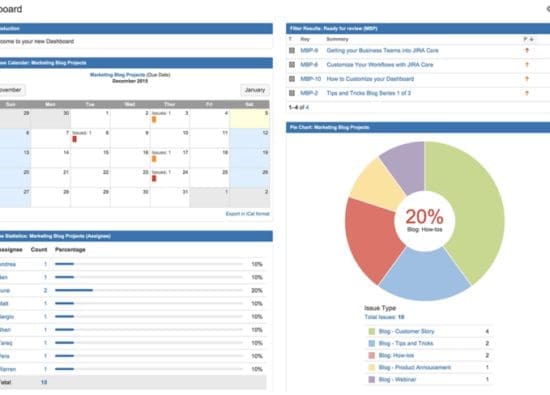Image resolution: width=550 pixels, height=395 pixels.
Task: Select the red Blog How-tos pie slice
Action: (373, 239)
